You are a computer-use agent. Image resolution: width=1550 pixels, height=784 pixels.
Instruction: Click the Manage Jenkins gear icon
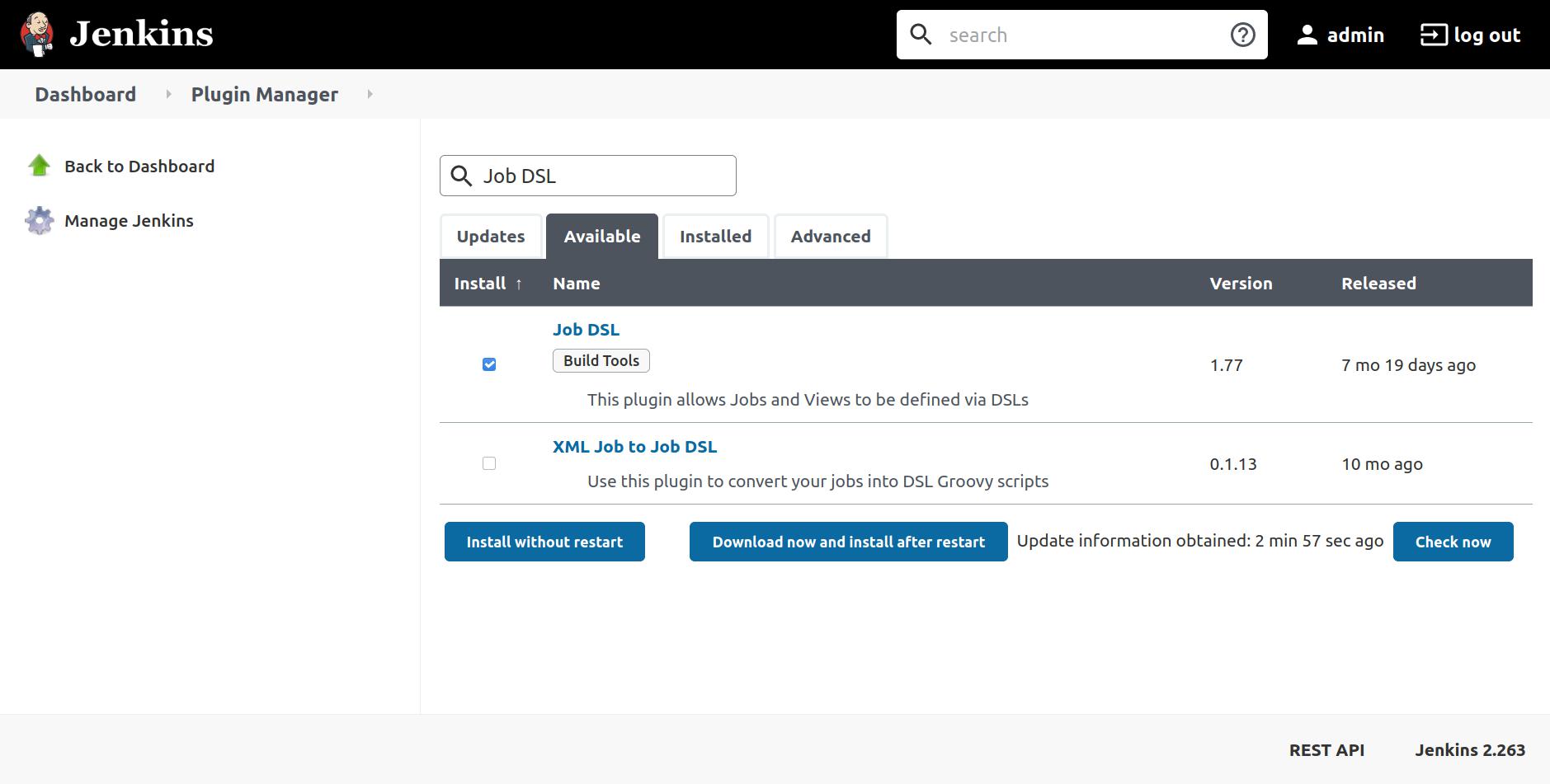coord(38,220)
